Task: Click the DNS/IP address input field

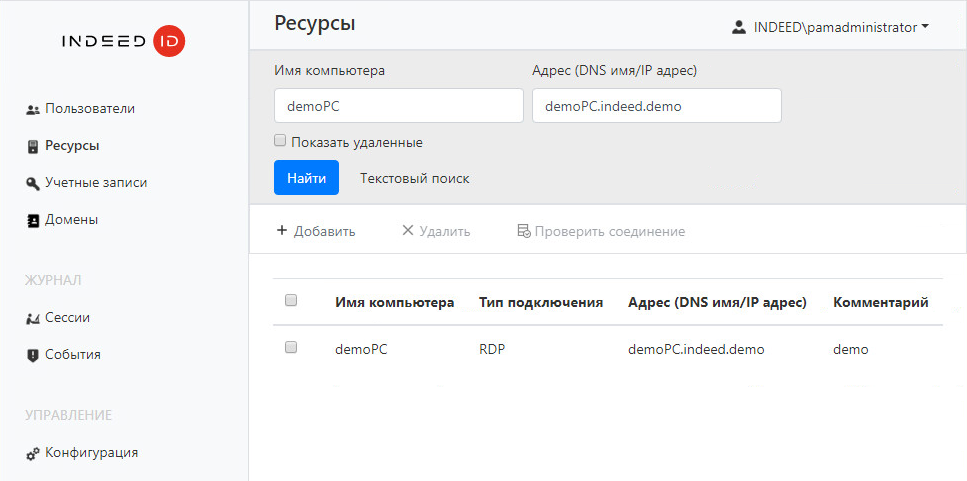Action: tap(656, 106)
